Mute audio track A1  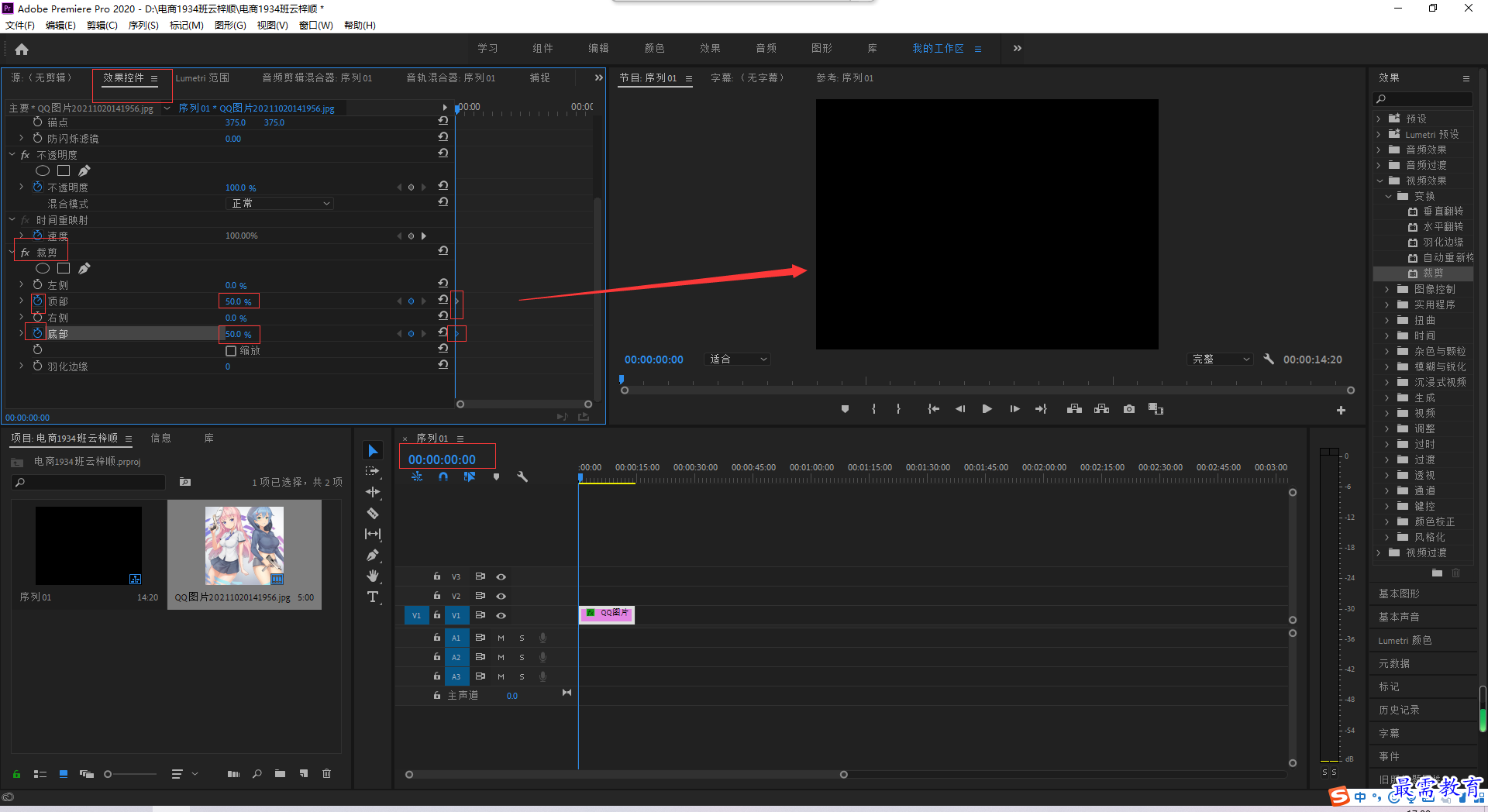coord(501,638)
